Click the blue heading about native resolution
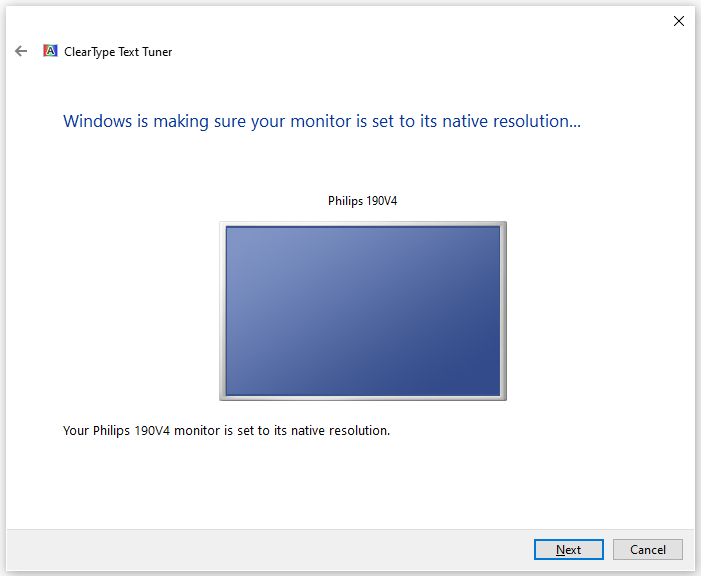Screen dimensions: 701x576 click(x=322, y=122)
